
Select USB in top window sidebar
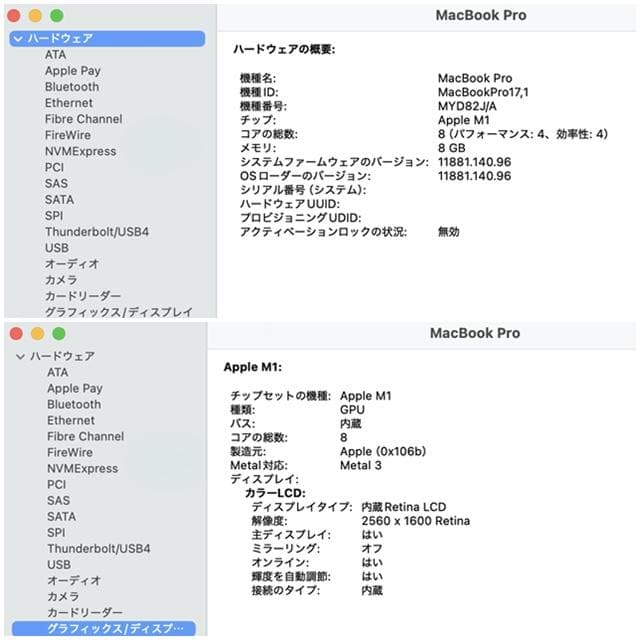57,248
